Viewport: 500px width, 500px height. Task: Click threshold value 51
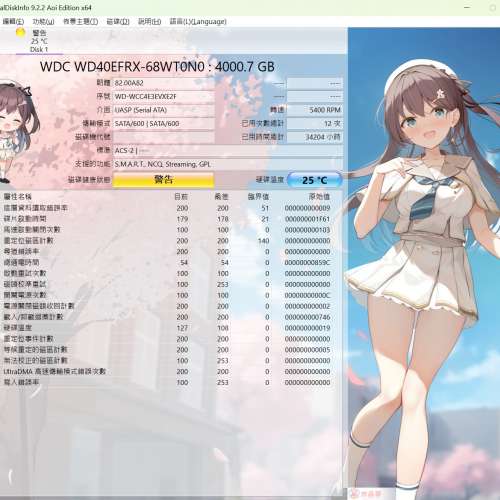[x=265, y=208]
